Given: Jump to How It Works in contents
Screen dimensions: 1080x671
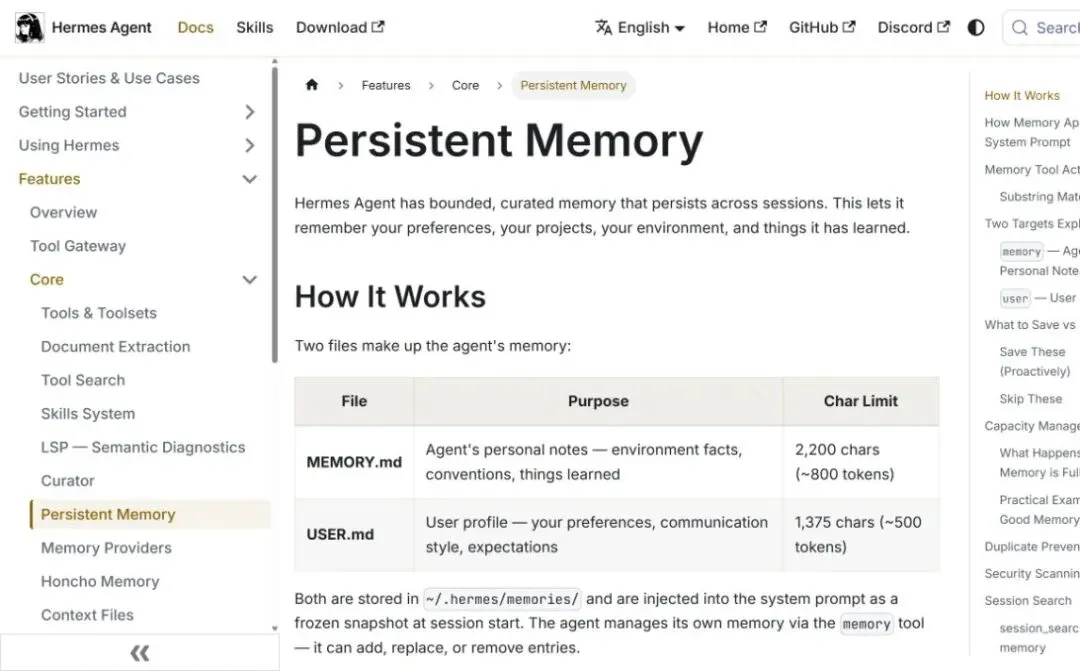Looking at the screenshot, I should pos(1022,96).
